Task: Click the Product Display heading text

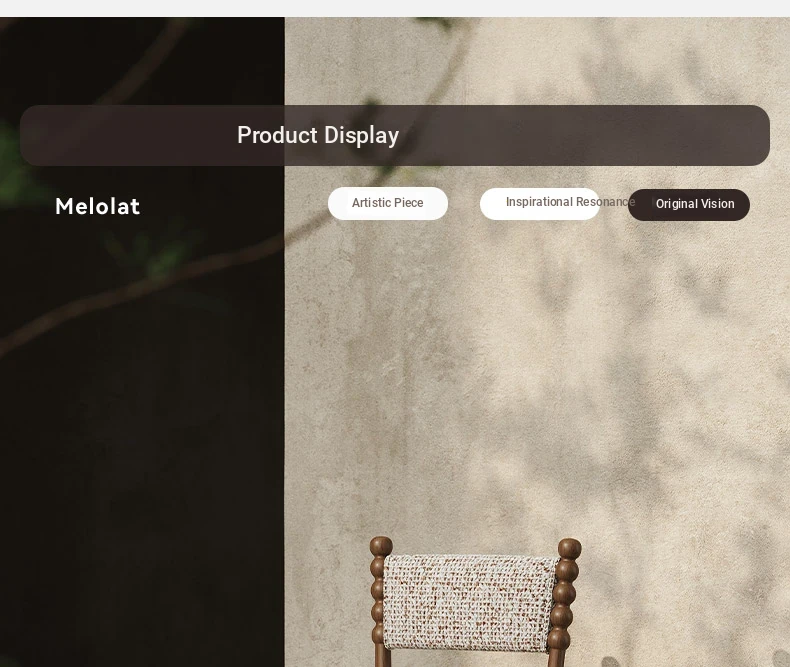Action: pos(318,135)
